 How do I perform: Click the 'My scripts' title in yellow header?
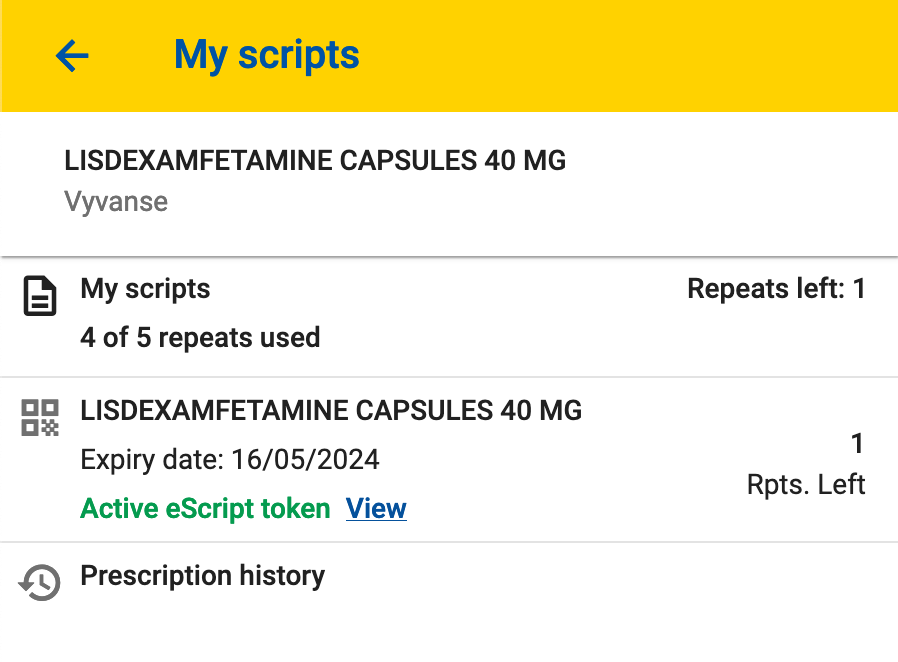266,55
